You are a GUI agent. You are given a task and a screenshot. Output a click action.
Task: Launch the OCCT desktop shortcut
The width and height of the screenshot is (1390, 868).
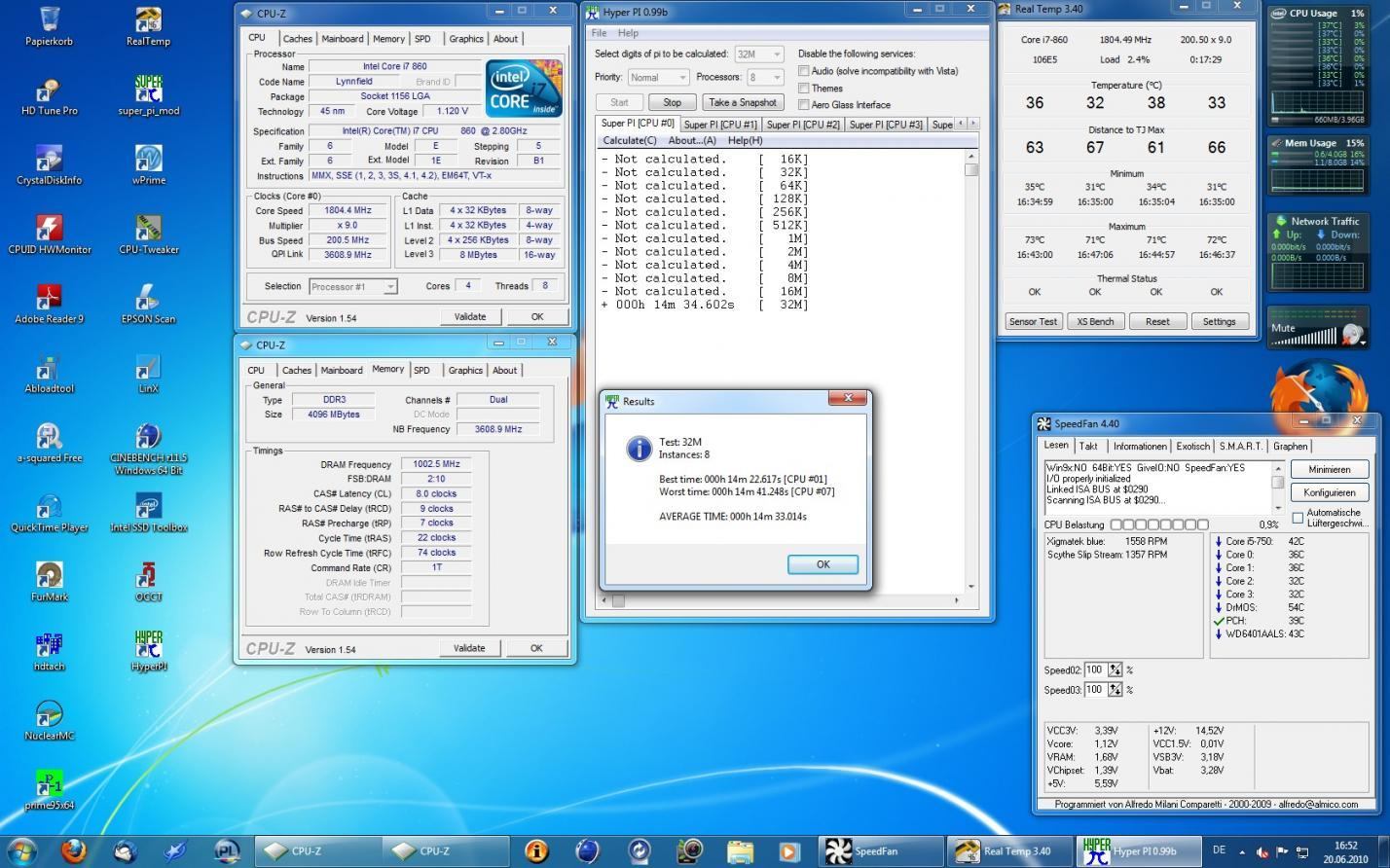coord(148,581)
